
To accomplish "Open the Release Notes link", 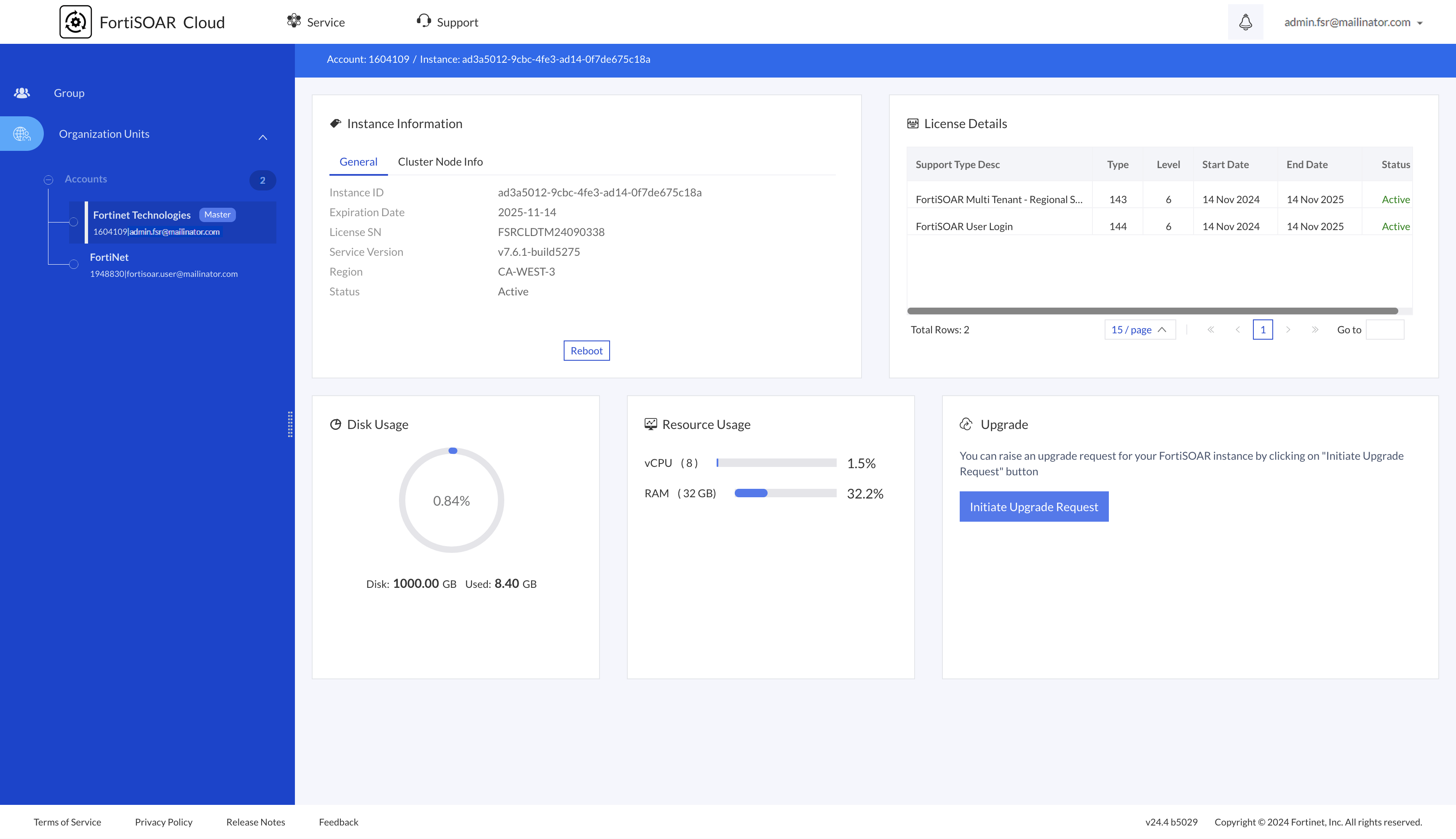I will (255, 822).
